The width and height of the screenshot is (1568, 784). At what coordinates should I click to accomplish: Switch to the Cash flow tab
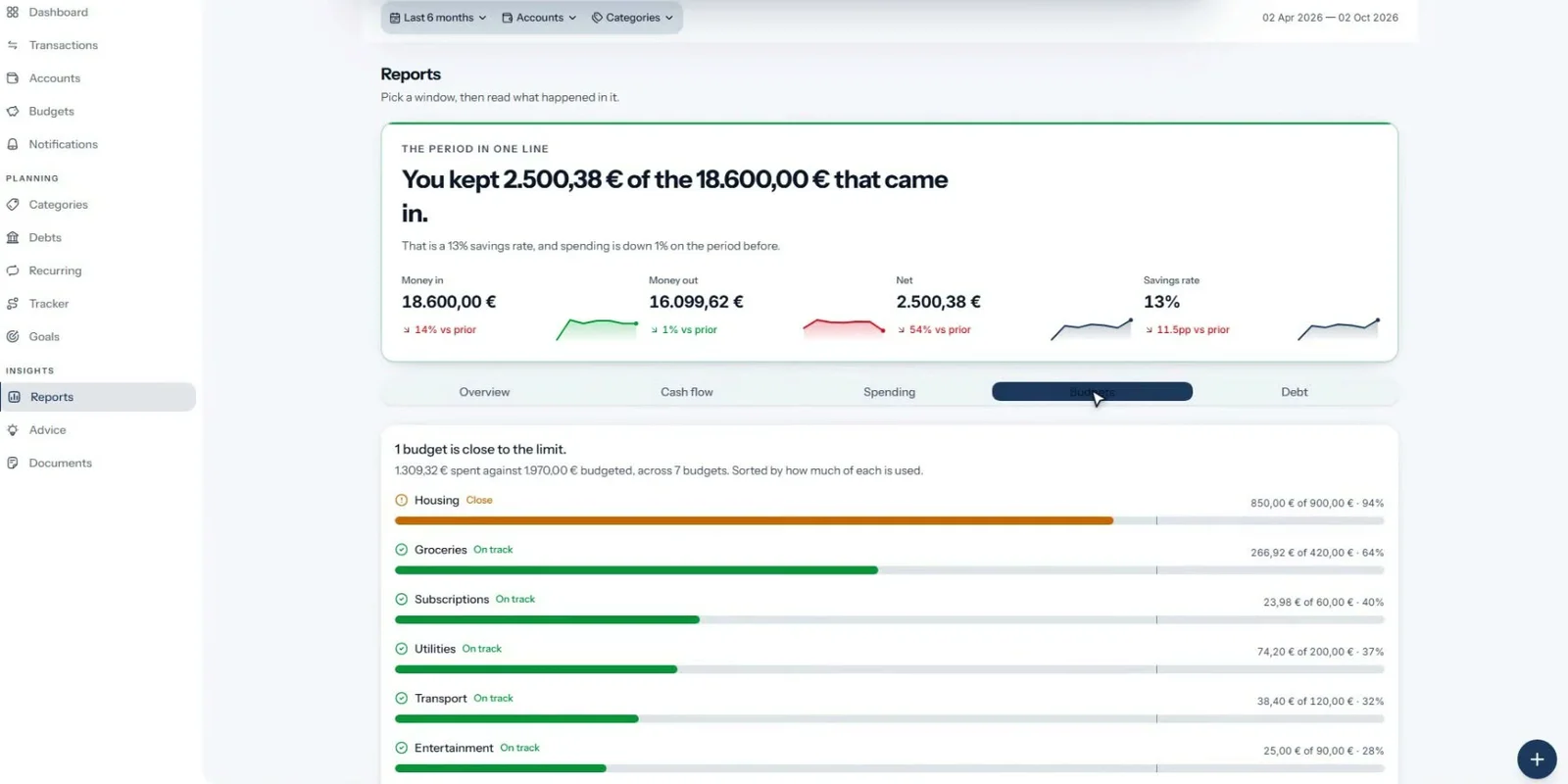click(x=687, y=392)
